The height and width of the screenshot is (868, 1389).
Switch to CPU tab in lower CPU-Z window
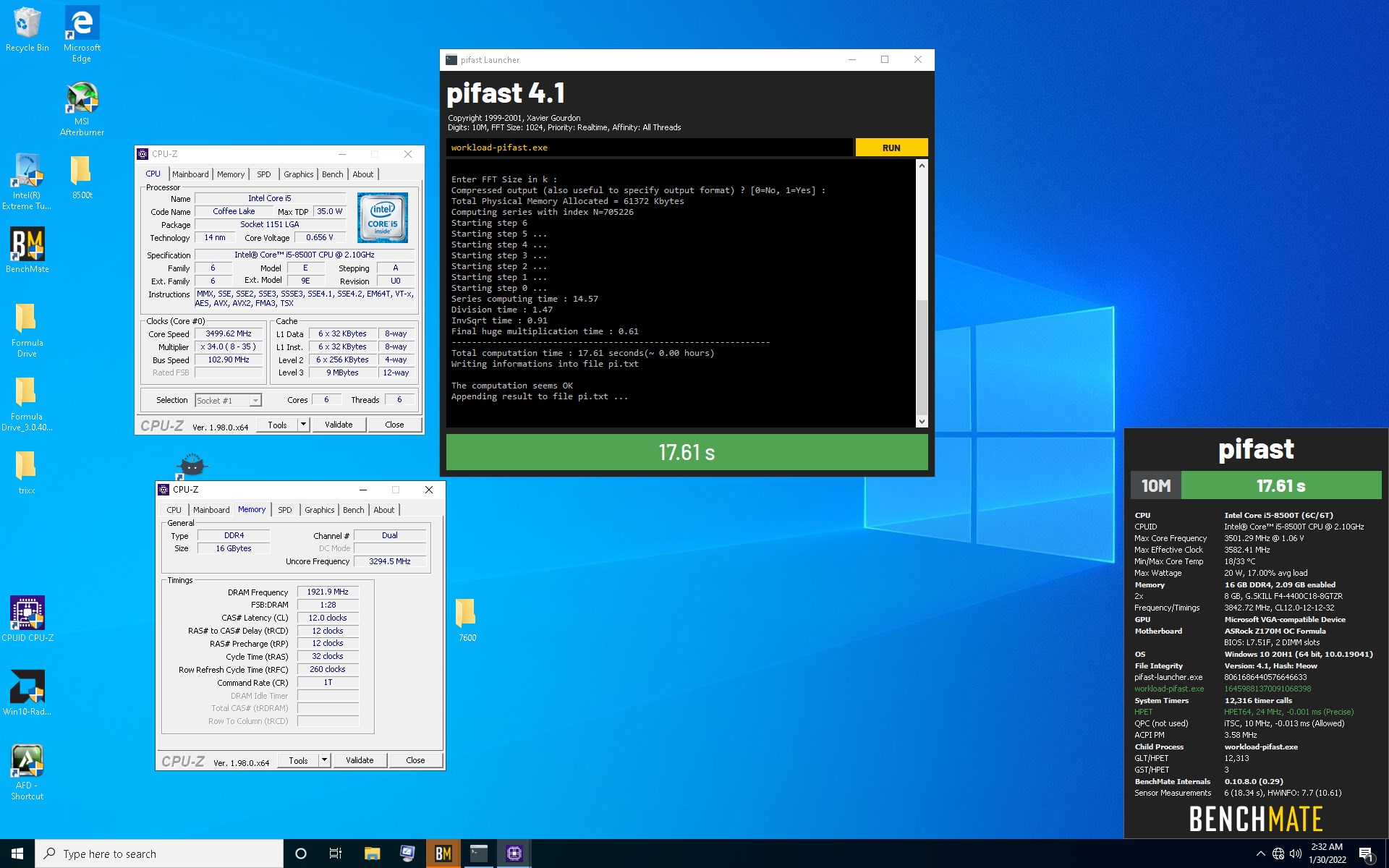[x=174, y=510]
